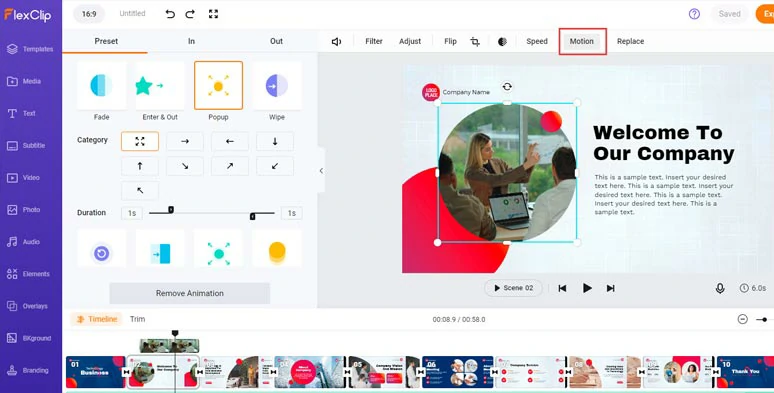Choose the up-right diagonal direction
Viewport: 774px width, 393px height.
pos(230,166)
